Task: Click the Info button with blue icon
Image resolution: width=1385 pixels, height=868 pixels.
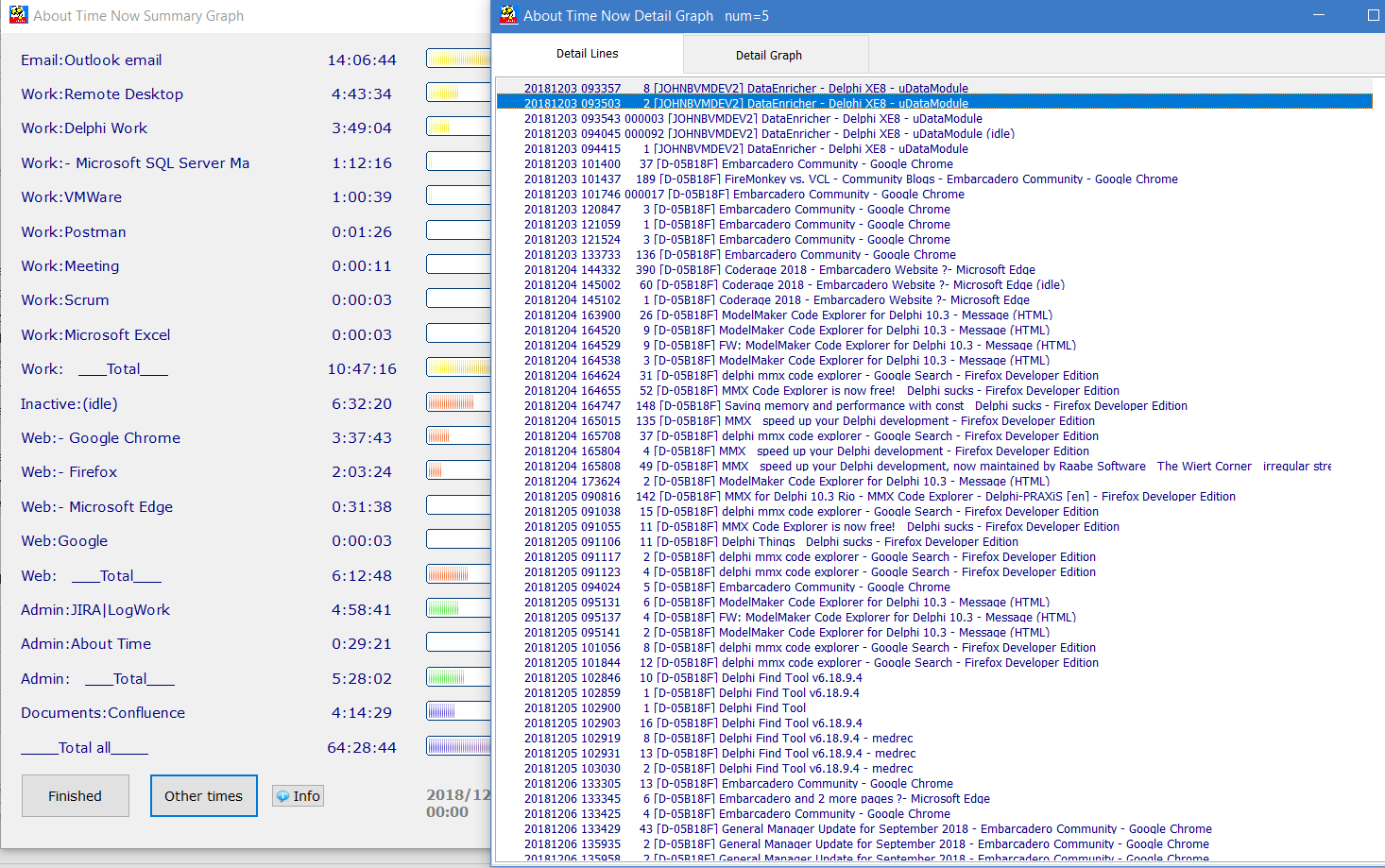Action: [x=298, y=796]
